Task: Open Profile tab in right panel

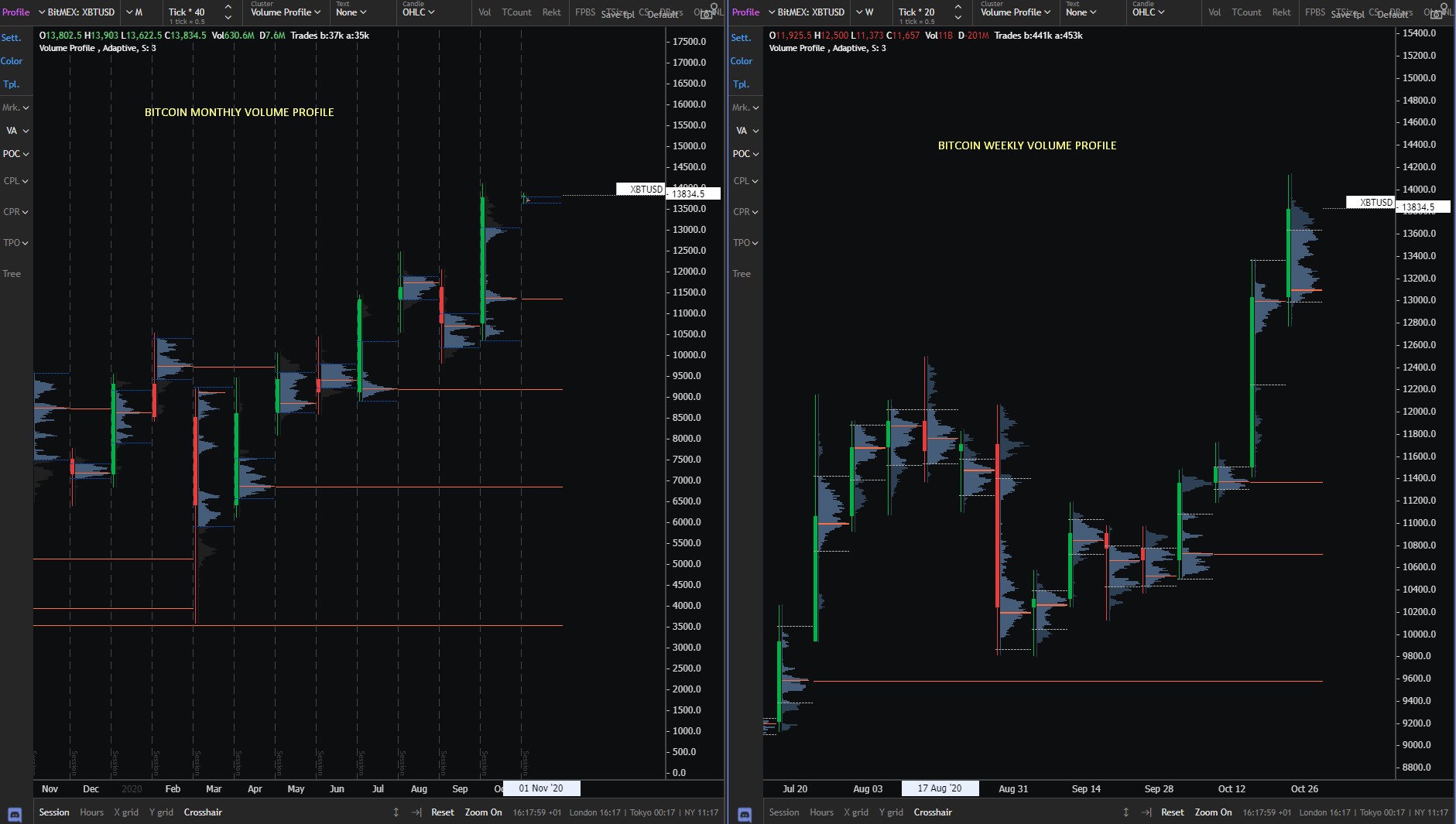Action: pos(745,12)
